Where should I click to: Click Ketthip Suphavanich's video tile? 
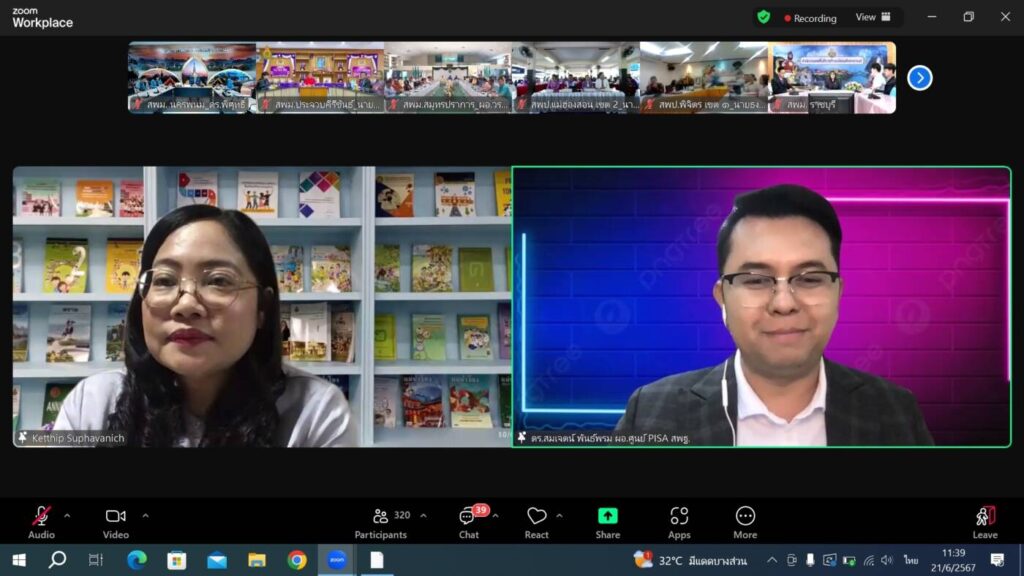coord(262,307)
